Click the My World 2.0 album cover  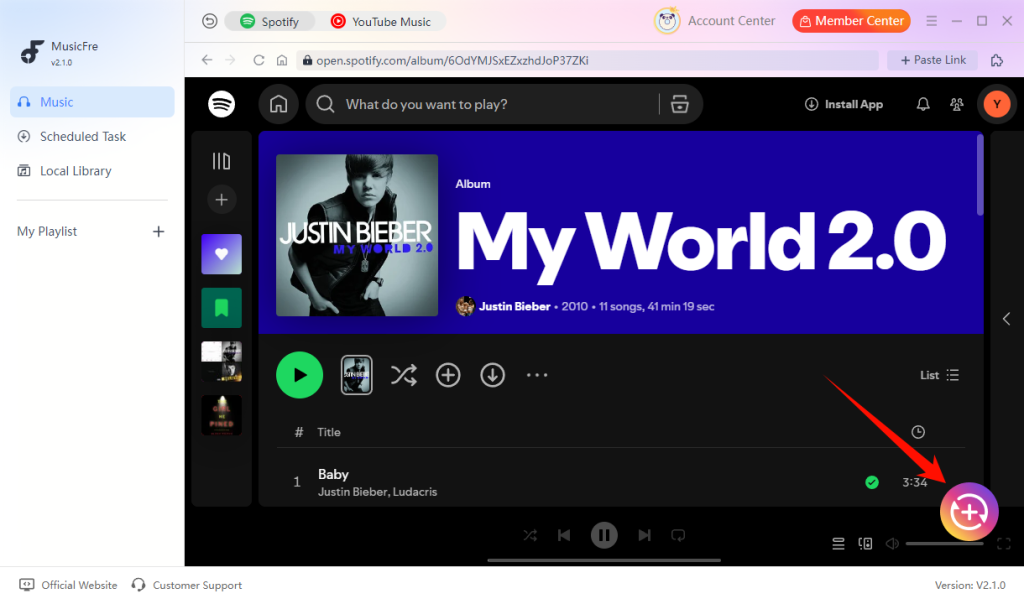tap(357, 235)
